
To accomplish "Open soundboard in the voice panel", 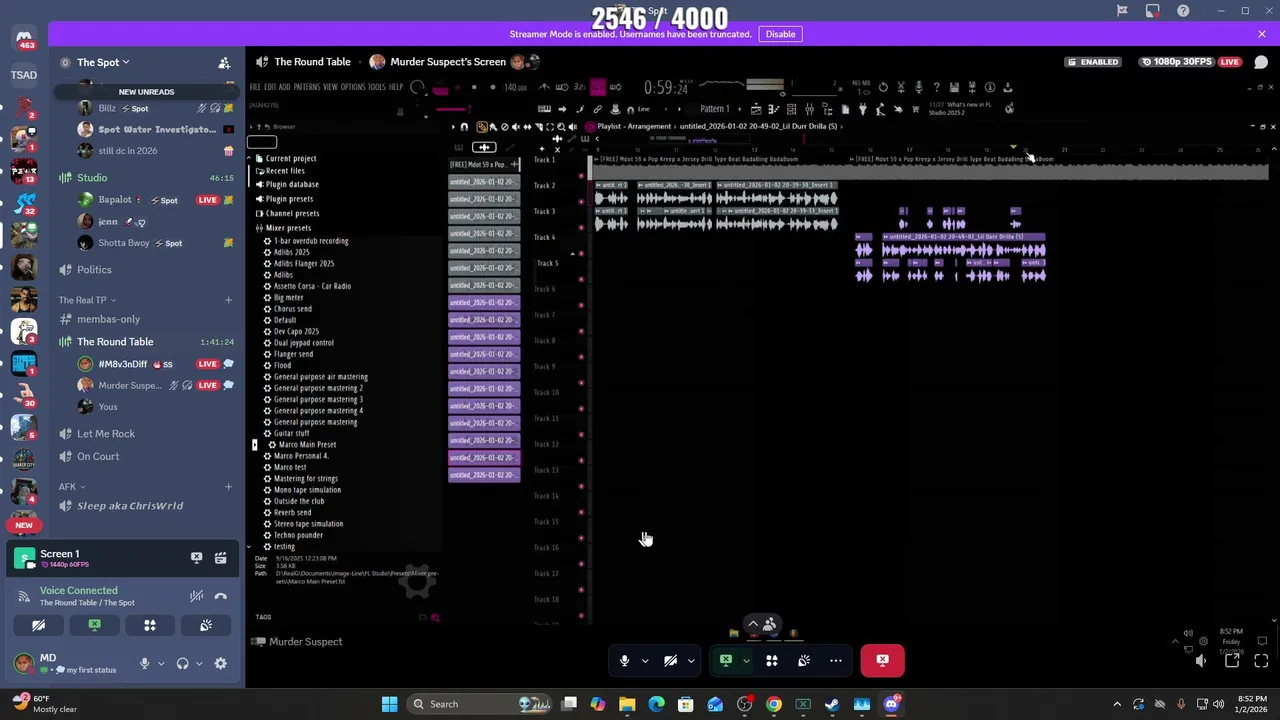I will tap(206, 625).
